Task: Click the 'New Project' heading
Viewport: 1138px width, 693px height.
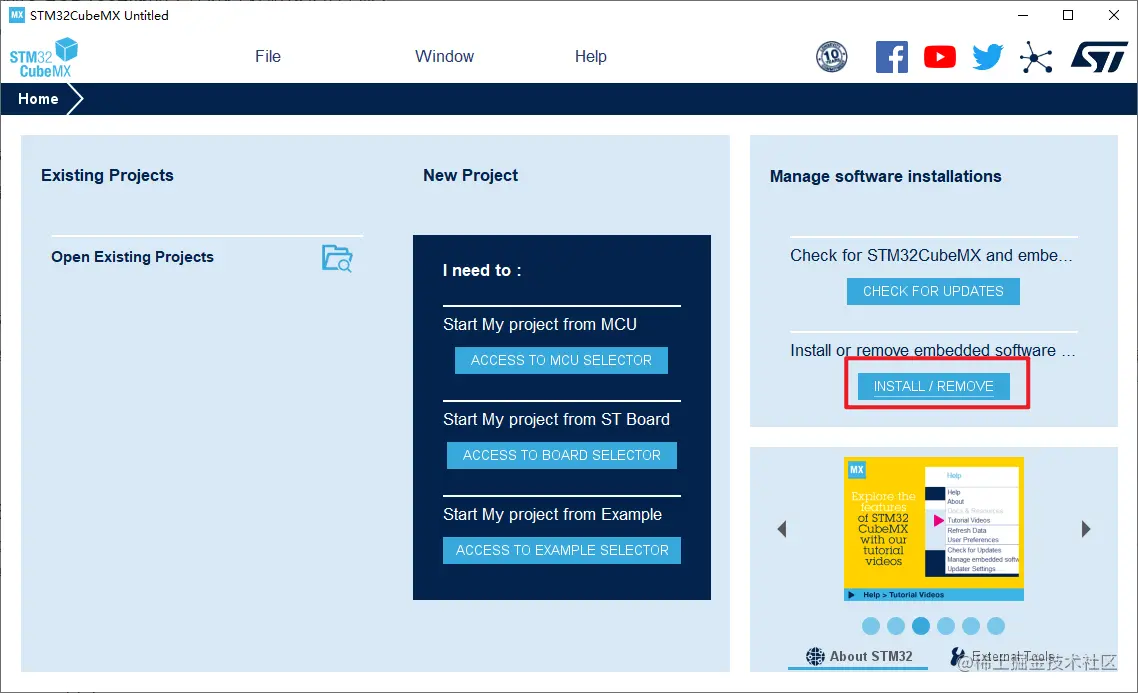Action: coord(470,176)
